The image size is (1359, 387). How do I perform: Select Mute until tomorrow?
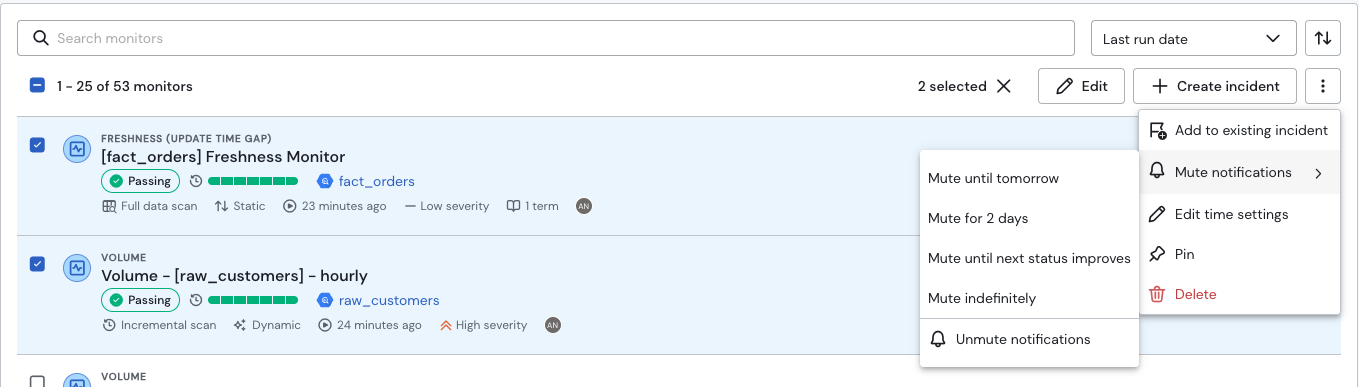993,178
